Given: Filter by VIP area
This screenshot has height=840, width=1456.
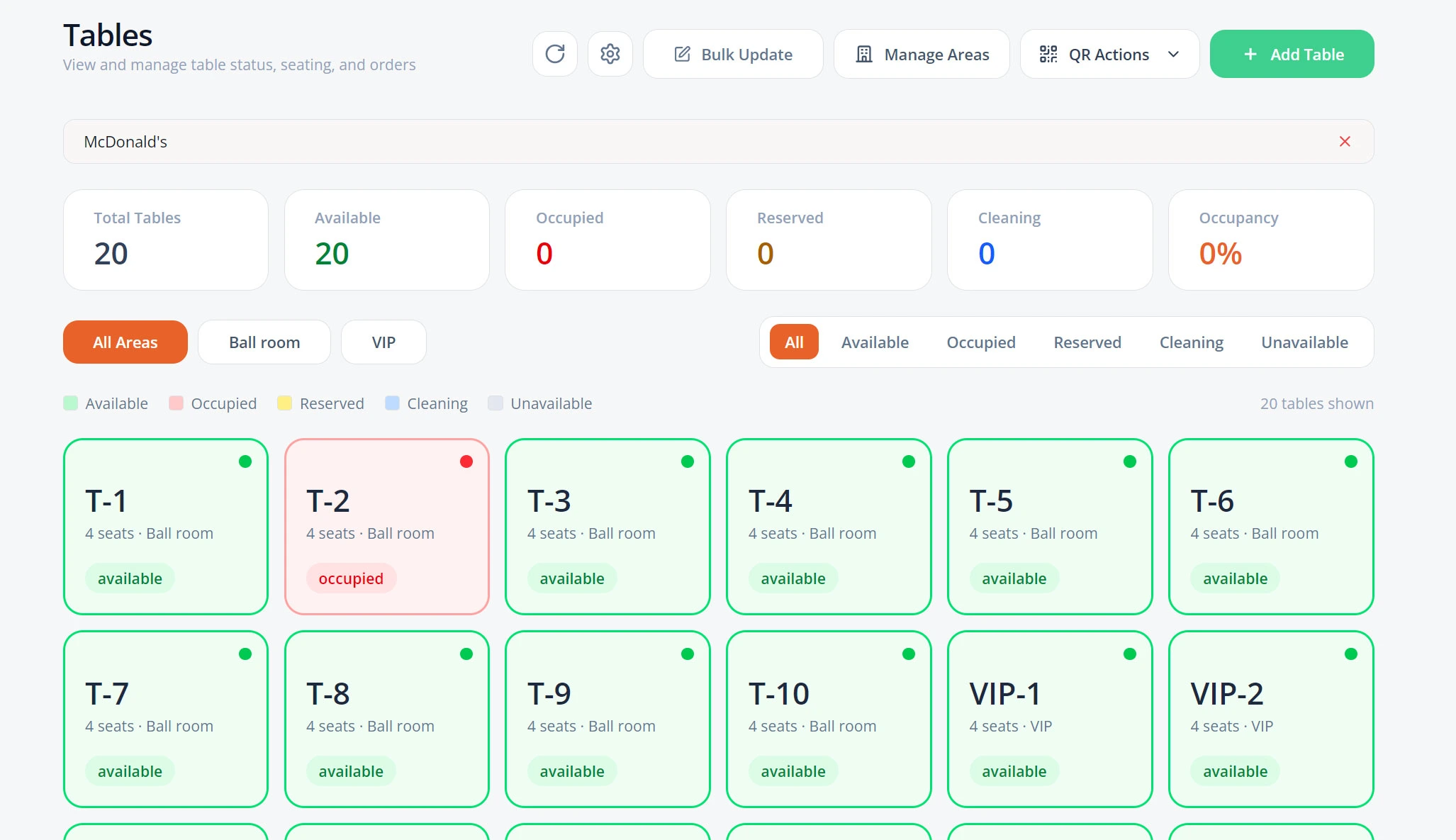Looking at the screenshot, I should 383,342.
